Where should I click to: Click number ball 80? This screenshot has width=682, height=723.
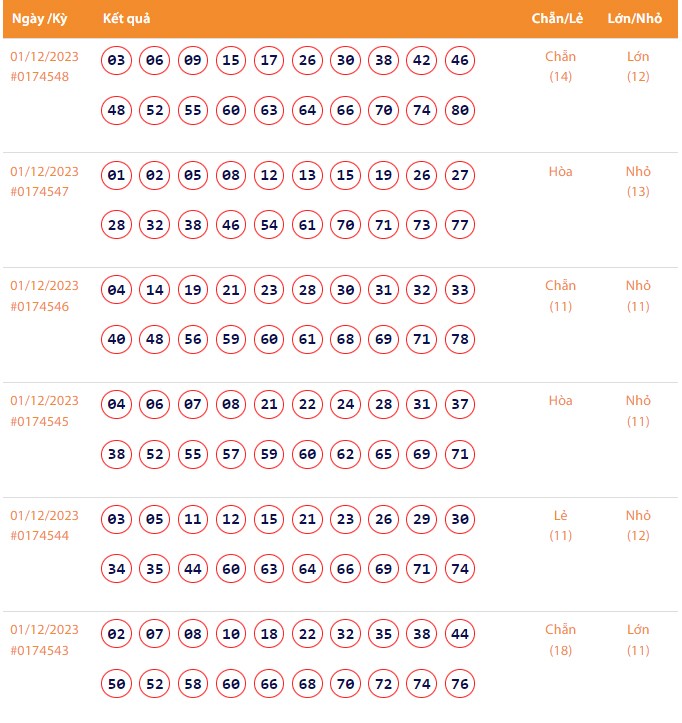click(460, 110)
